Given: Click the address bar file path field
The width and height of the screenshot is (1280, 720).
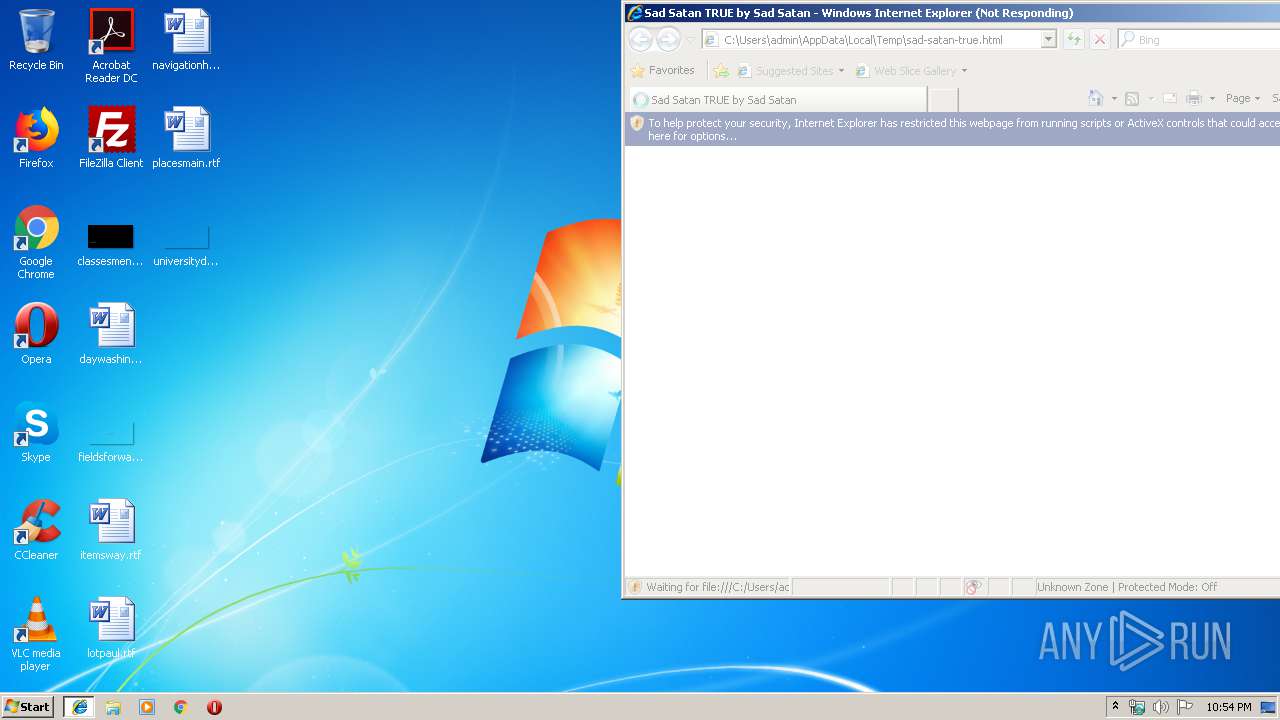Looking at the screenshot, I should (x=880, y=40).
